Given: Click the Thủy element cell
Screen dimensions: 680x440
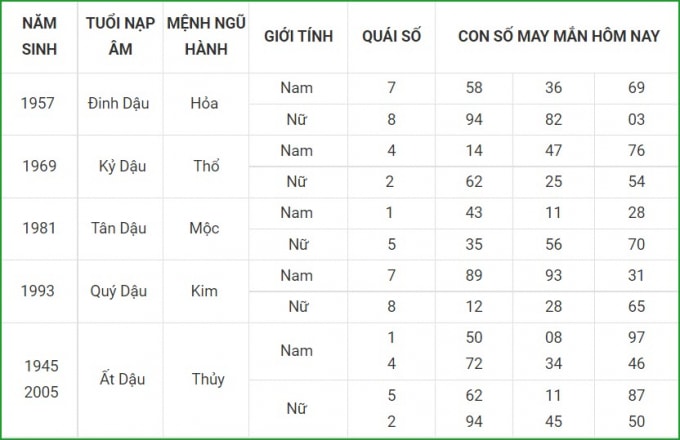Looking at the screenshot, I should coord(208,379).
